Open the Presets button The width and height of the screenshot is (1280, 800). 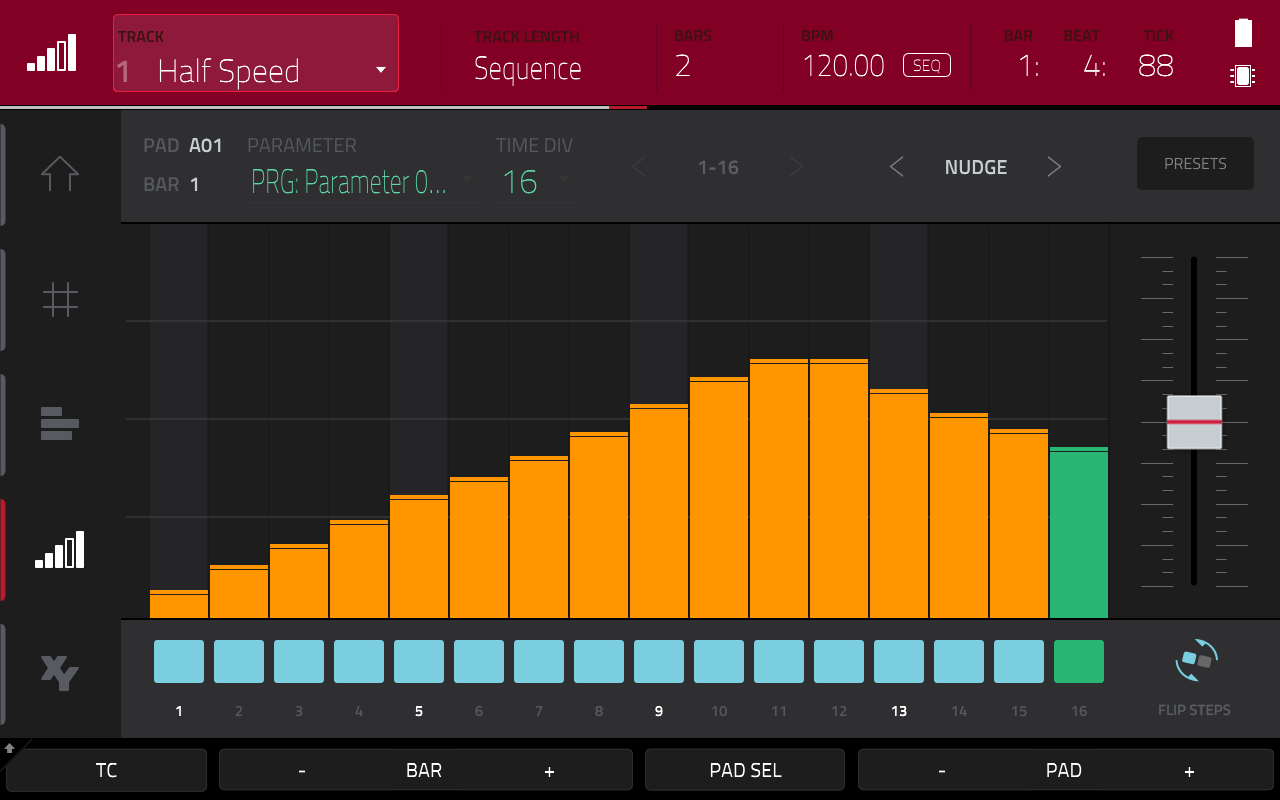point(1195,164)
